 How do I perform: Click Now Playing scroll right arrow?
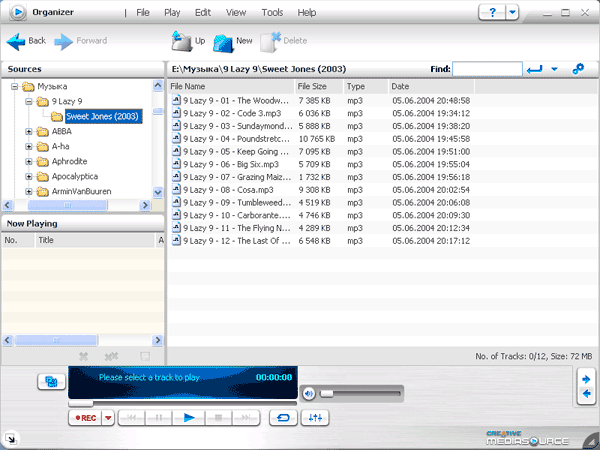pos(157,340)
